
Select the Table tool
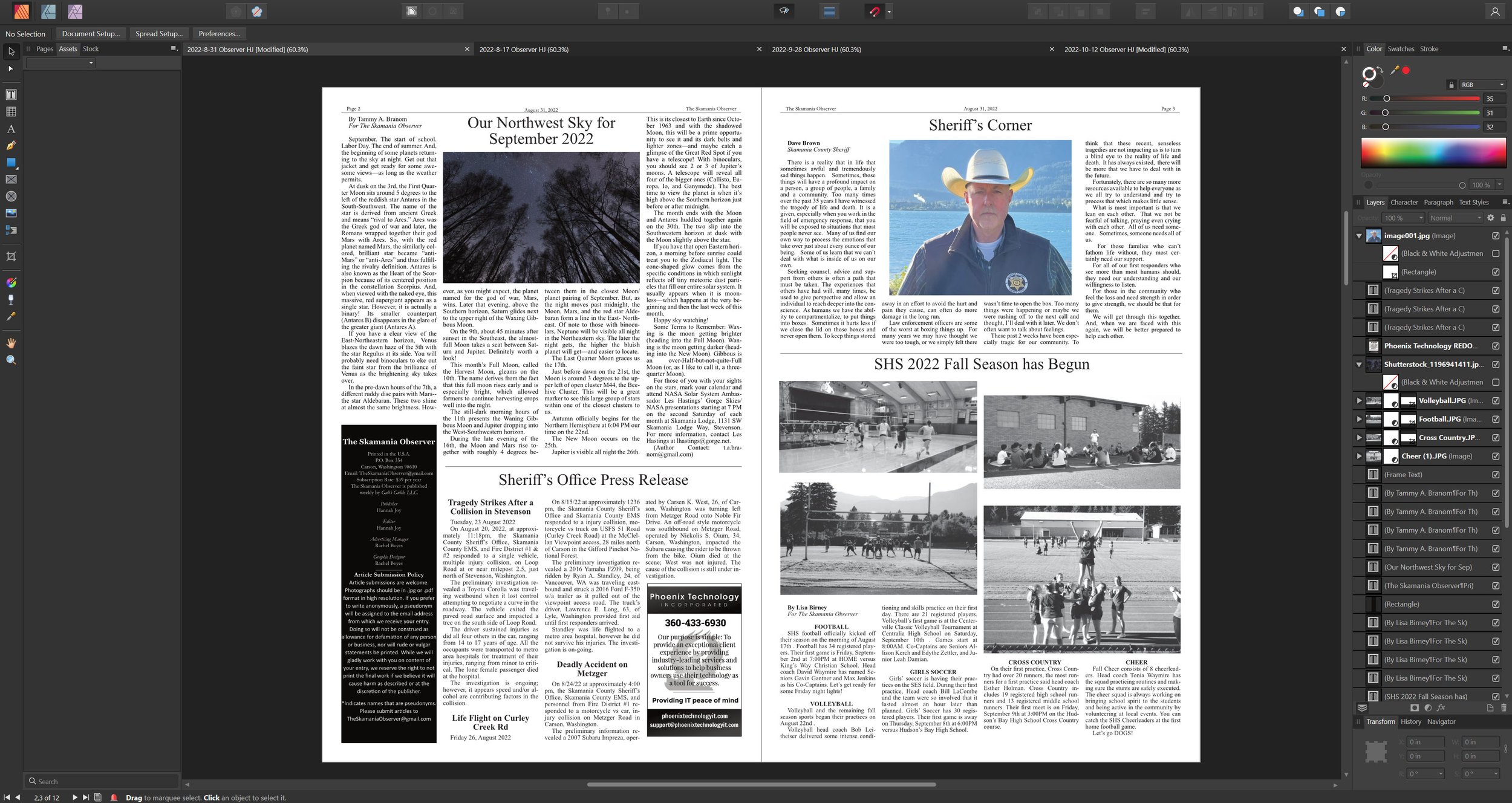click(11, 111)
